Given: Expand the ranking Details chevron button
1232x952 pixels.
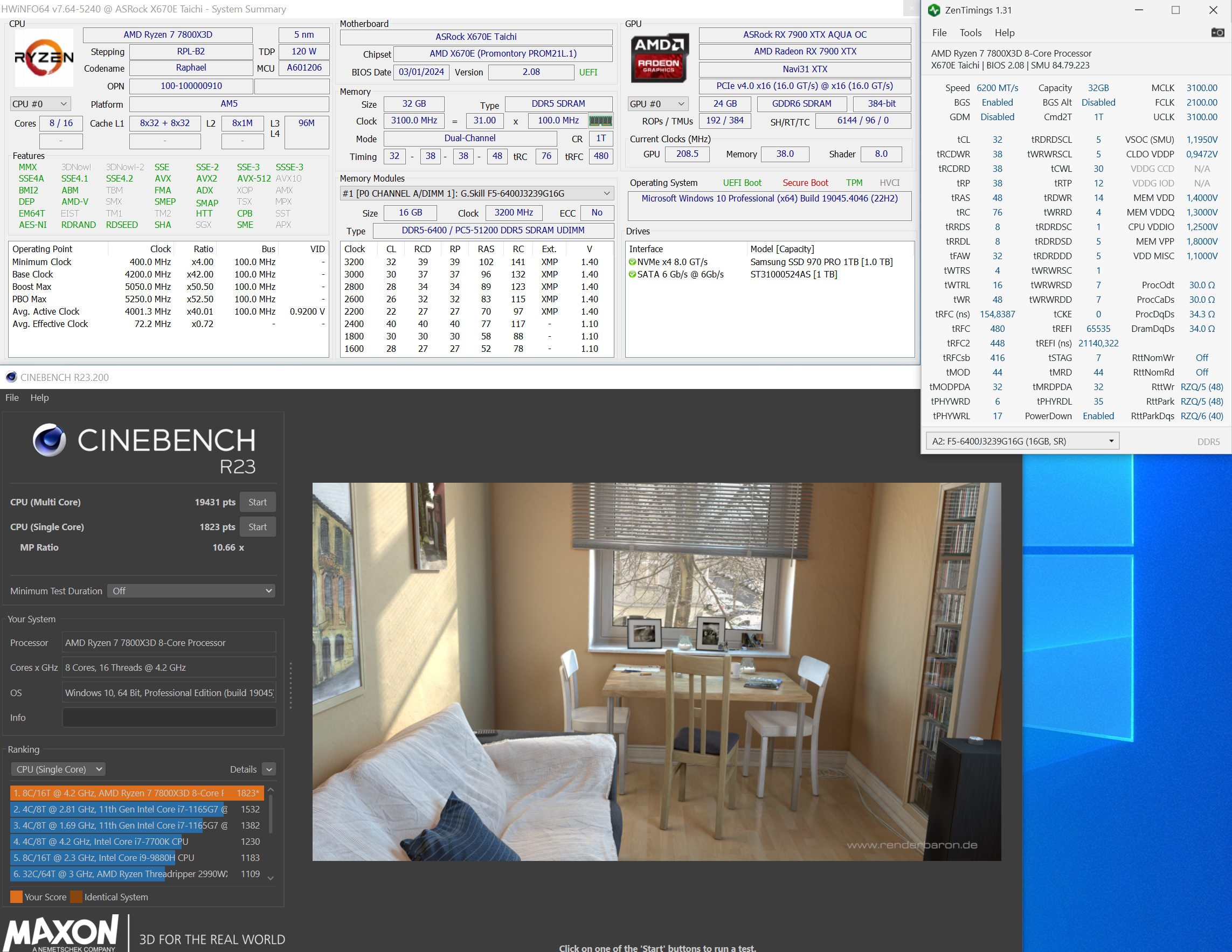Looking at the screenshot, I should (x=269, y=769).
